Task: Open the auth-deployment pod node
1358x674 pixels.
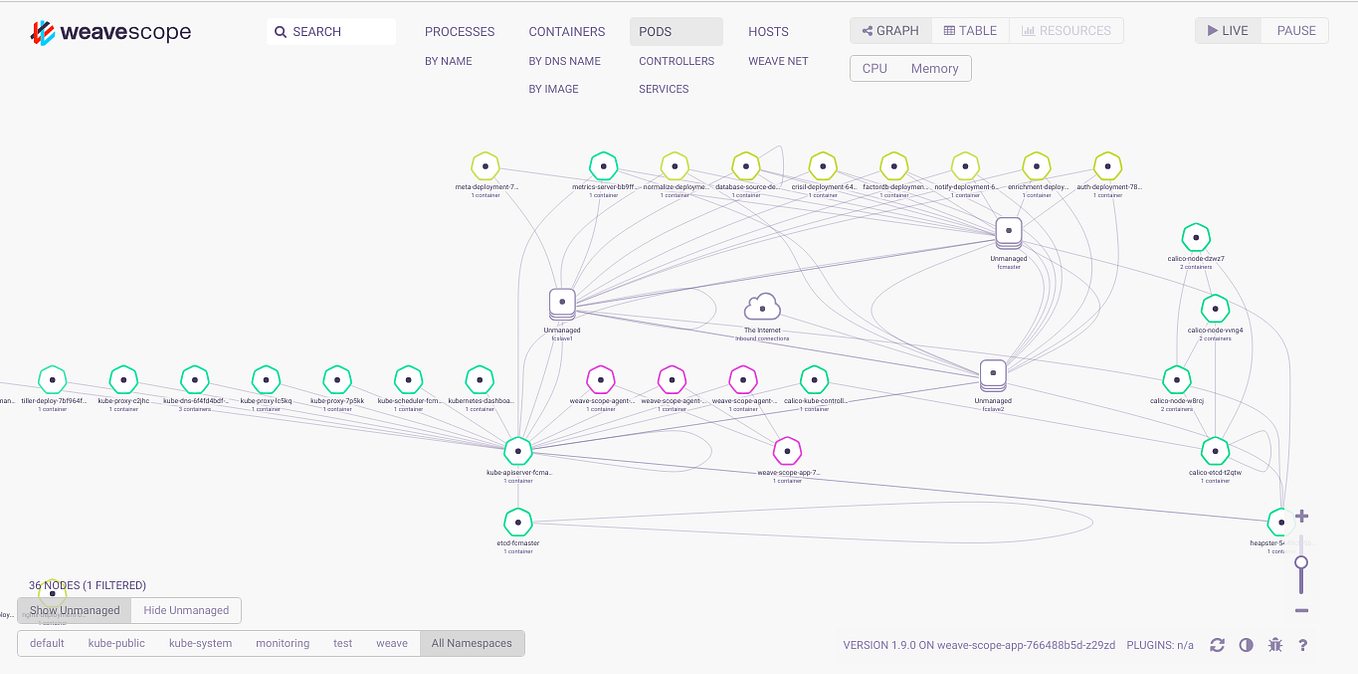Action: 1107,166
